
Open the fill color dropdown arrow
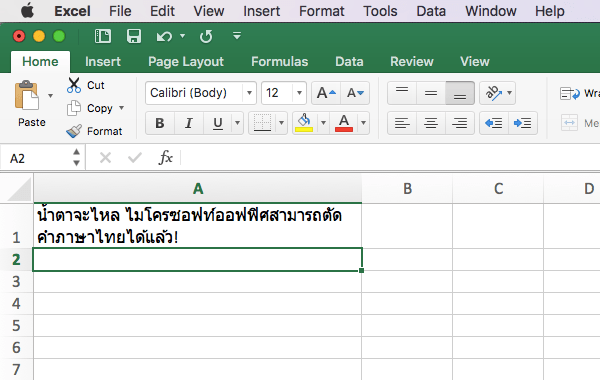(323, 123)
